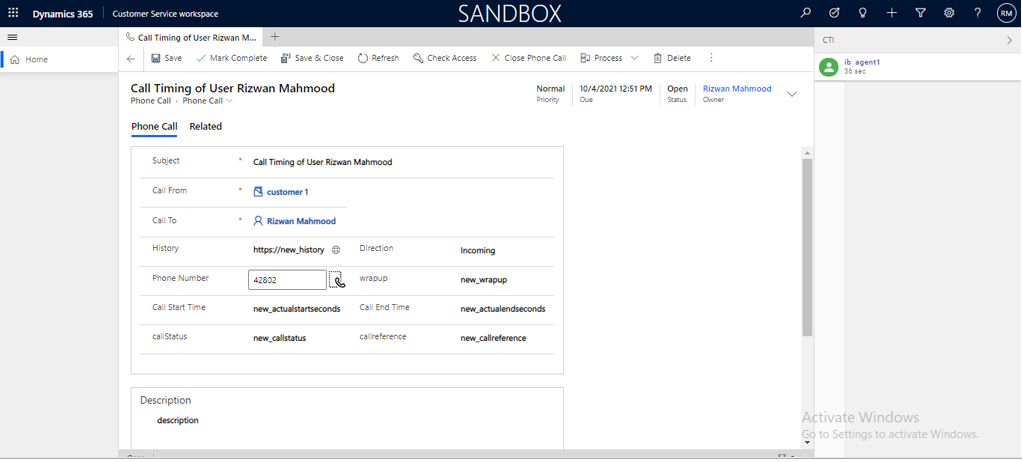1022x462 pixels.
Task: Click the https://new_history value
Action: pyautogui.click(x=289, y=250)
